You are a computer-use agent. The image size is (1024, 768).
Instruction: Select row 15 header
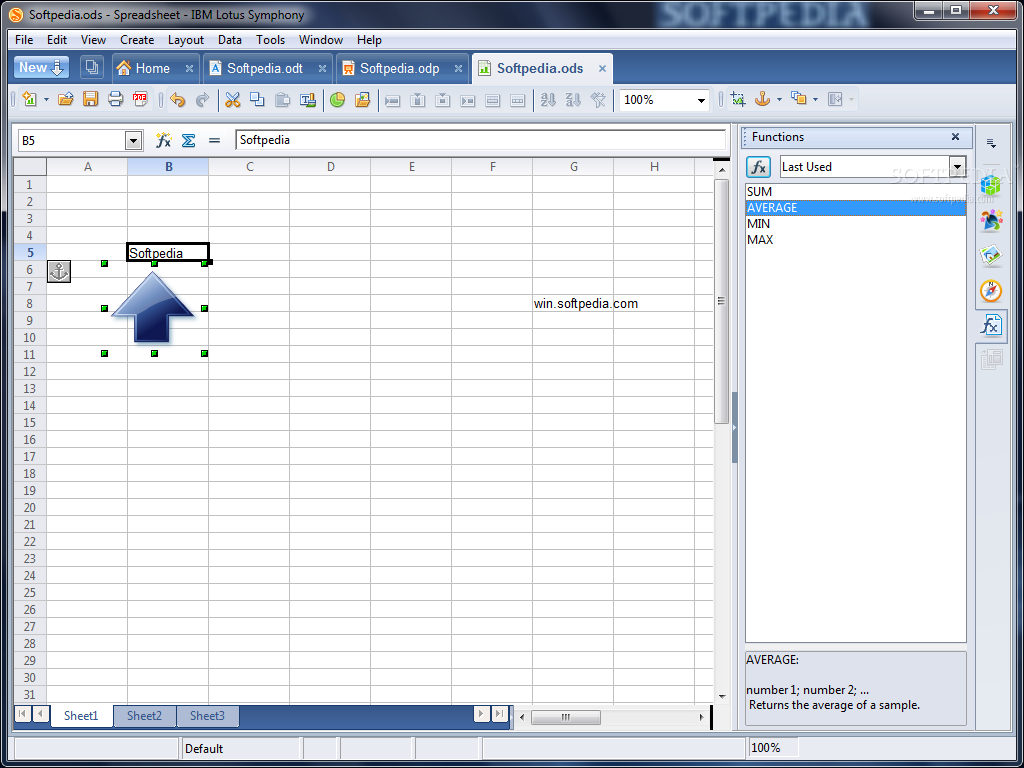pos(30,423)
